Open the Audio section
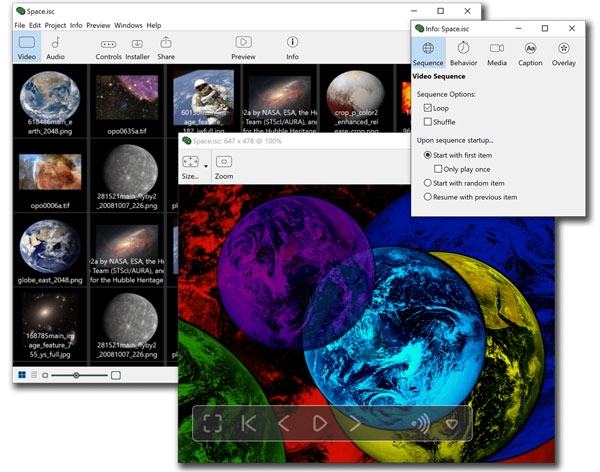The image size is (600, 472). 55,47
